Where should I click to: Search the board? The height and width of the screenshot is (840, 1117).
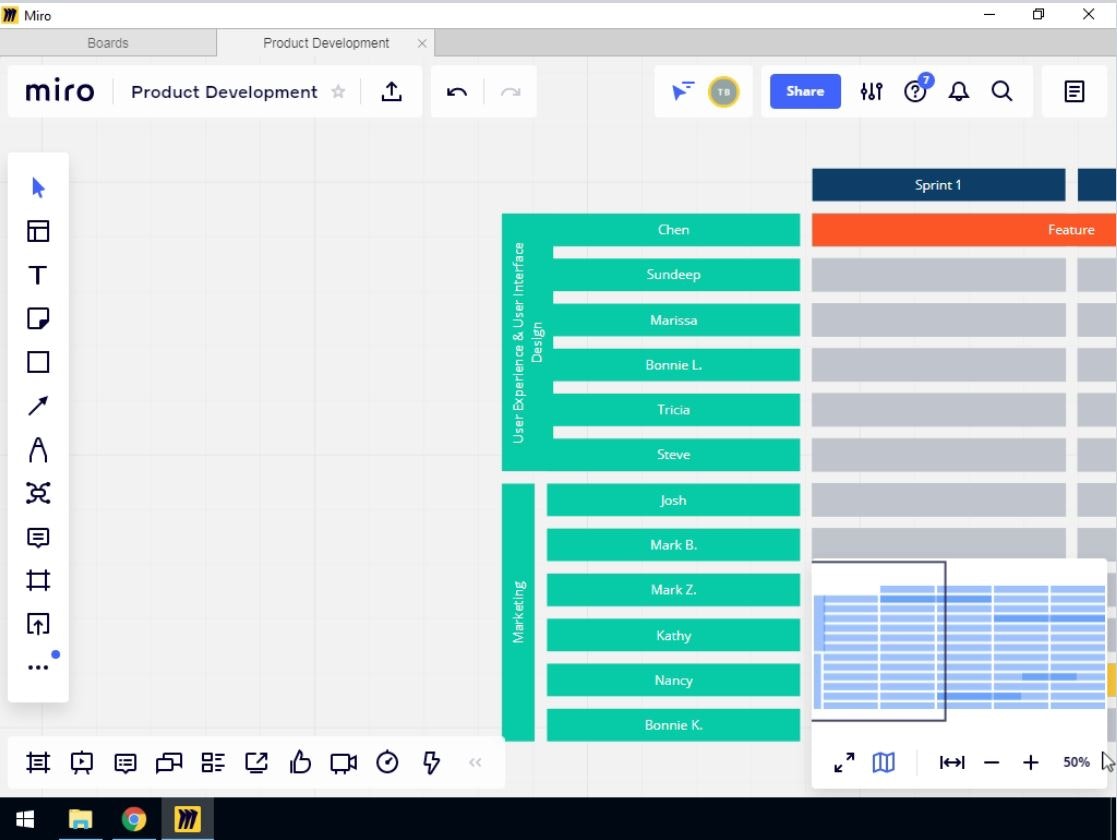coord(1002,91)
